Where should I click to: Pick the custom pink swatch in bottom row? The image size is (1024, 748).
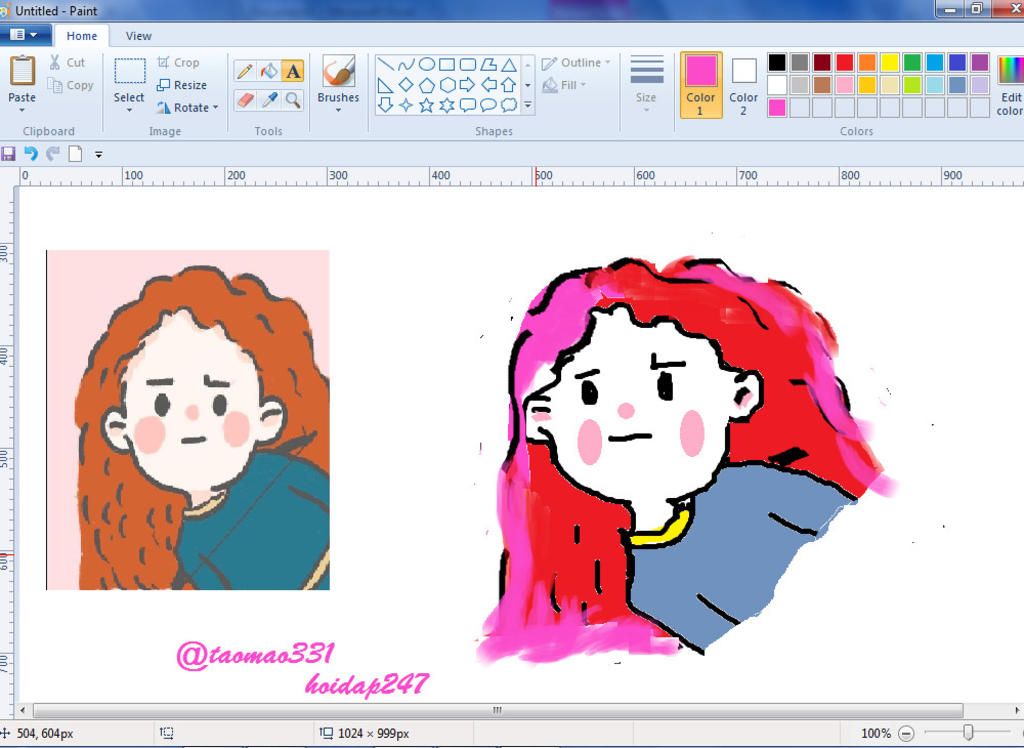tap(777, 107)
